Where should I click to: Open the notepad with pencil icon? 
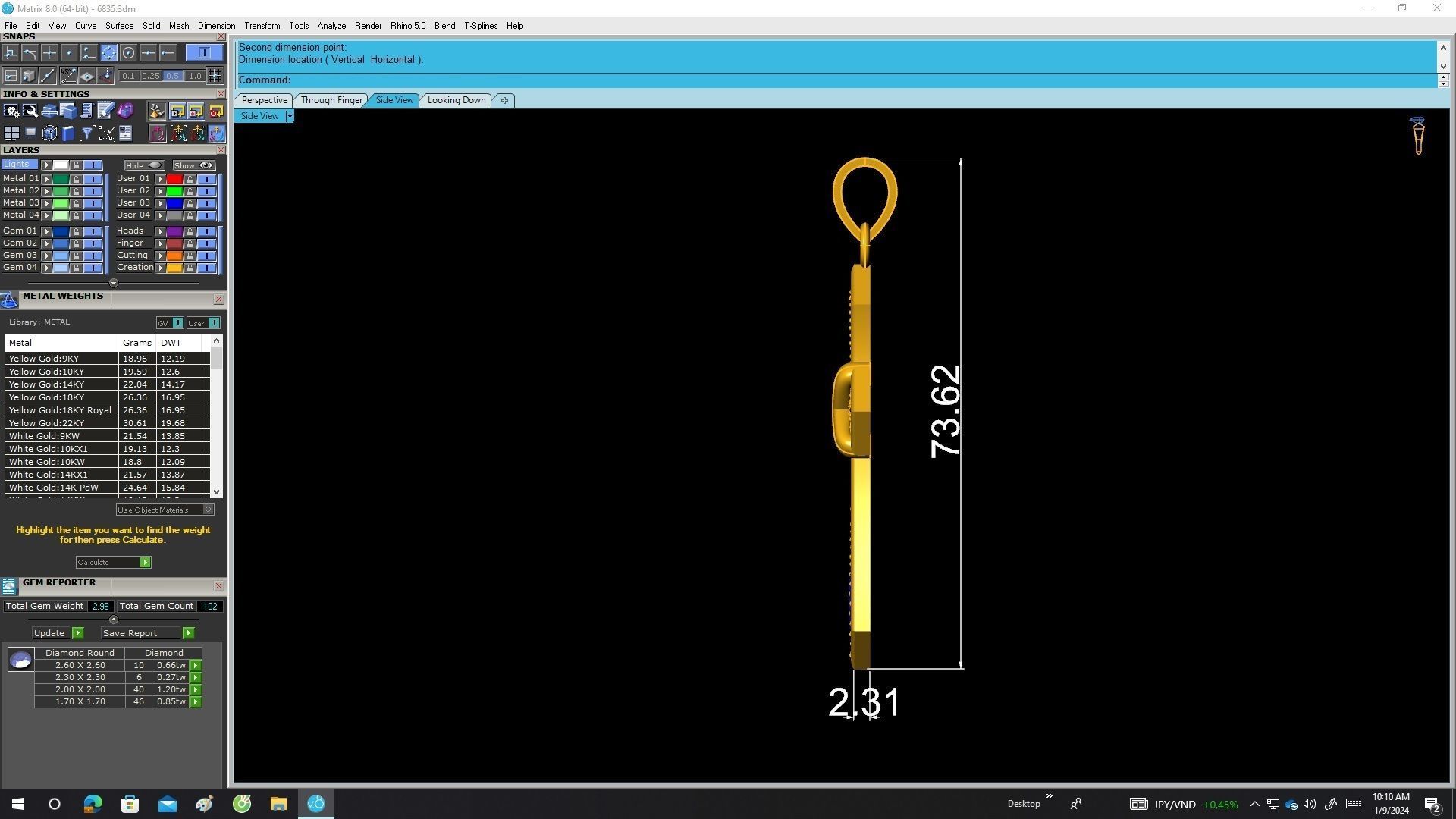coord(105,111)
